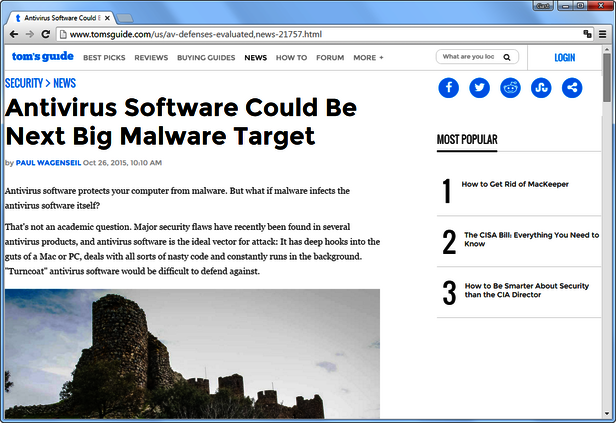Click the Reddit share icon
The width and height of the screenshot is (616, 423).
point(511,87)
